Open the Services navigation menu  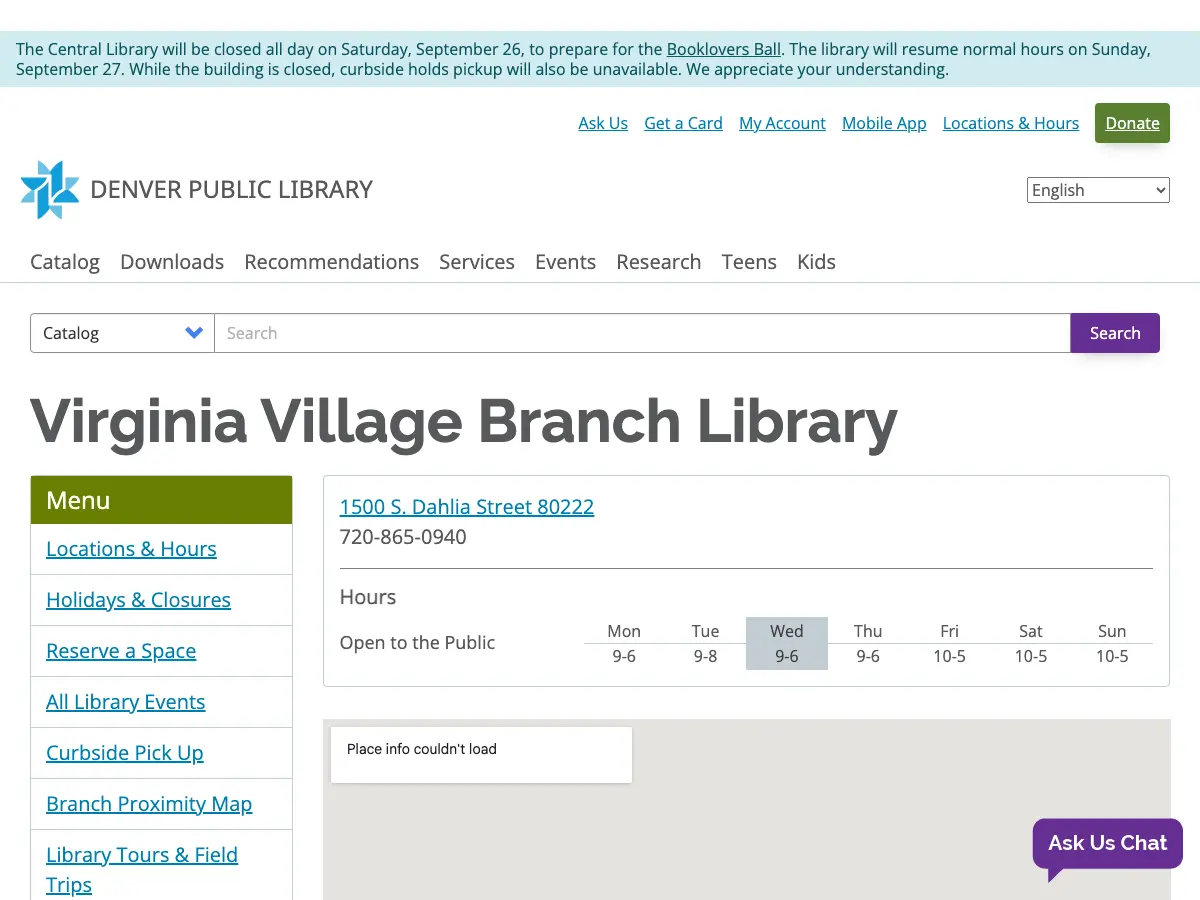477,262
